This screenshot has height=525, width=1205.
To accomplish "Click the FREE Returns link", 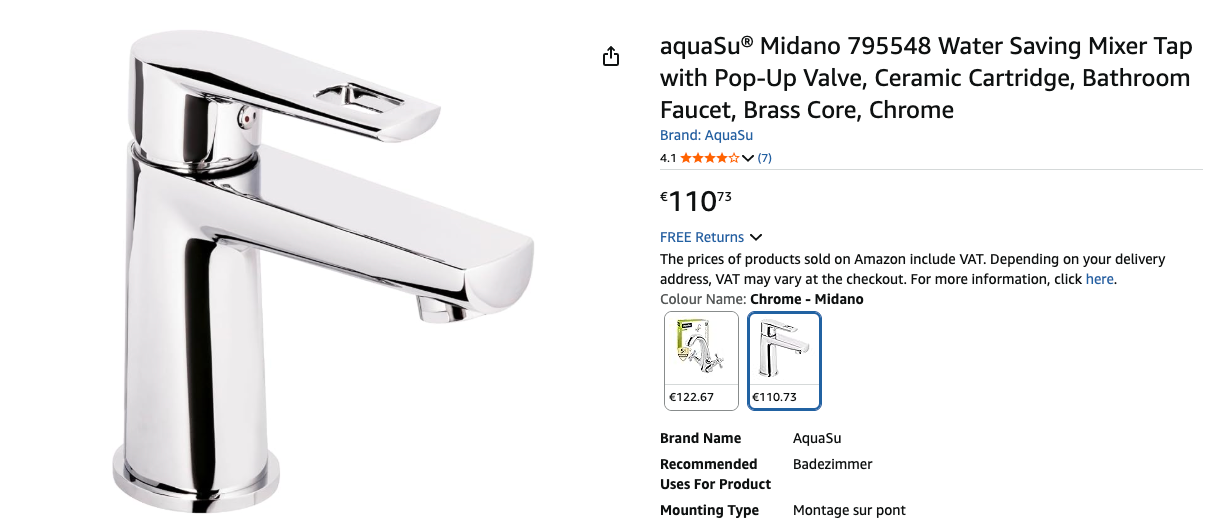I will click(x=702, y=237).
